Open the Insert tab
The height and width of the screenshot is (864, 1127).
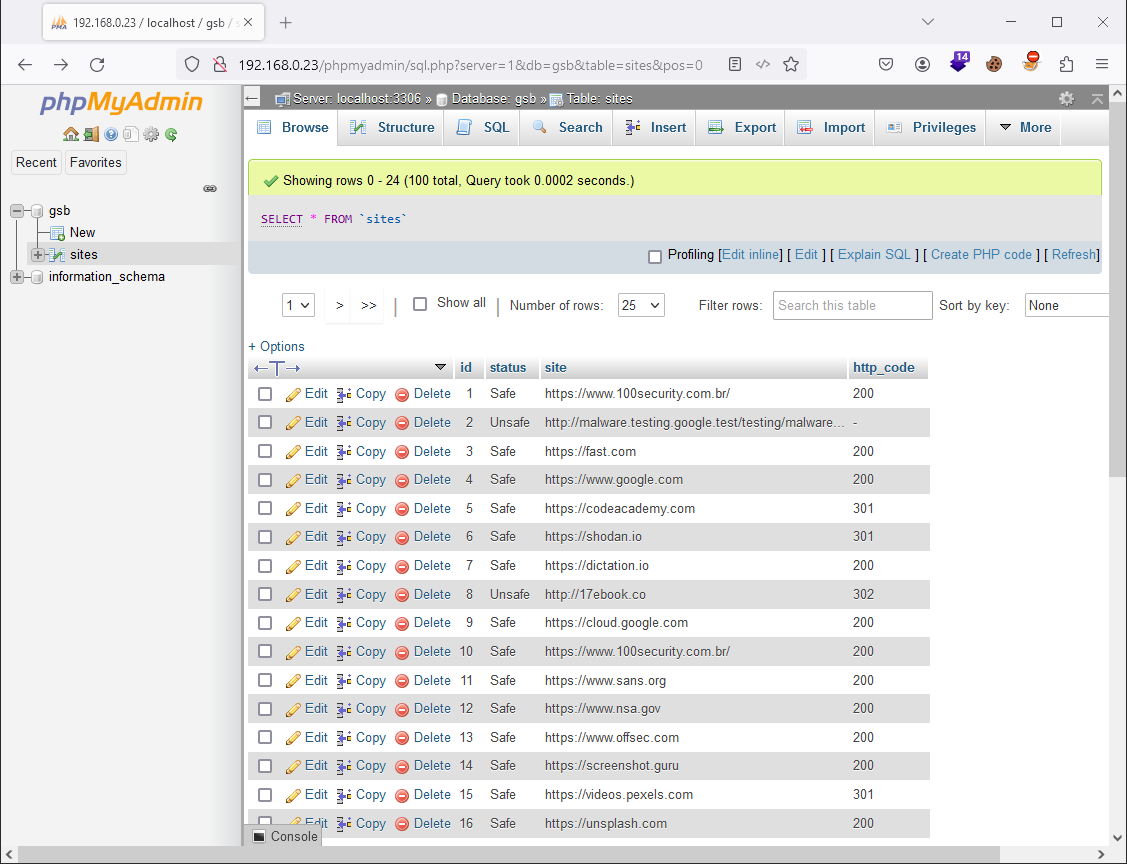[x=656, y=127]
